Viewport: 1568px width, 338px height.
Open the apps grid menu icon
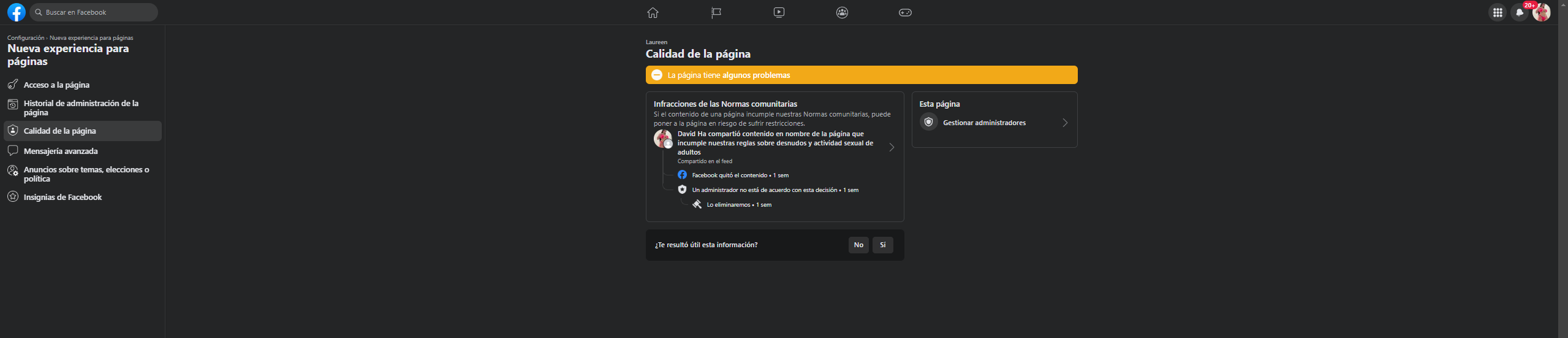pos(1498,12)
